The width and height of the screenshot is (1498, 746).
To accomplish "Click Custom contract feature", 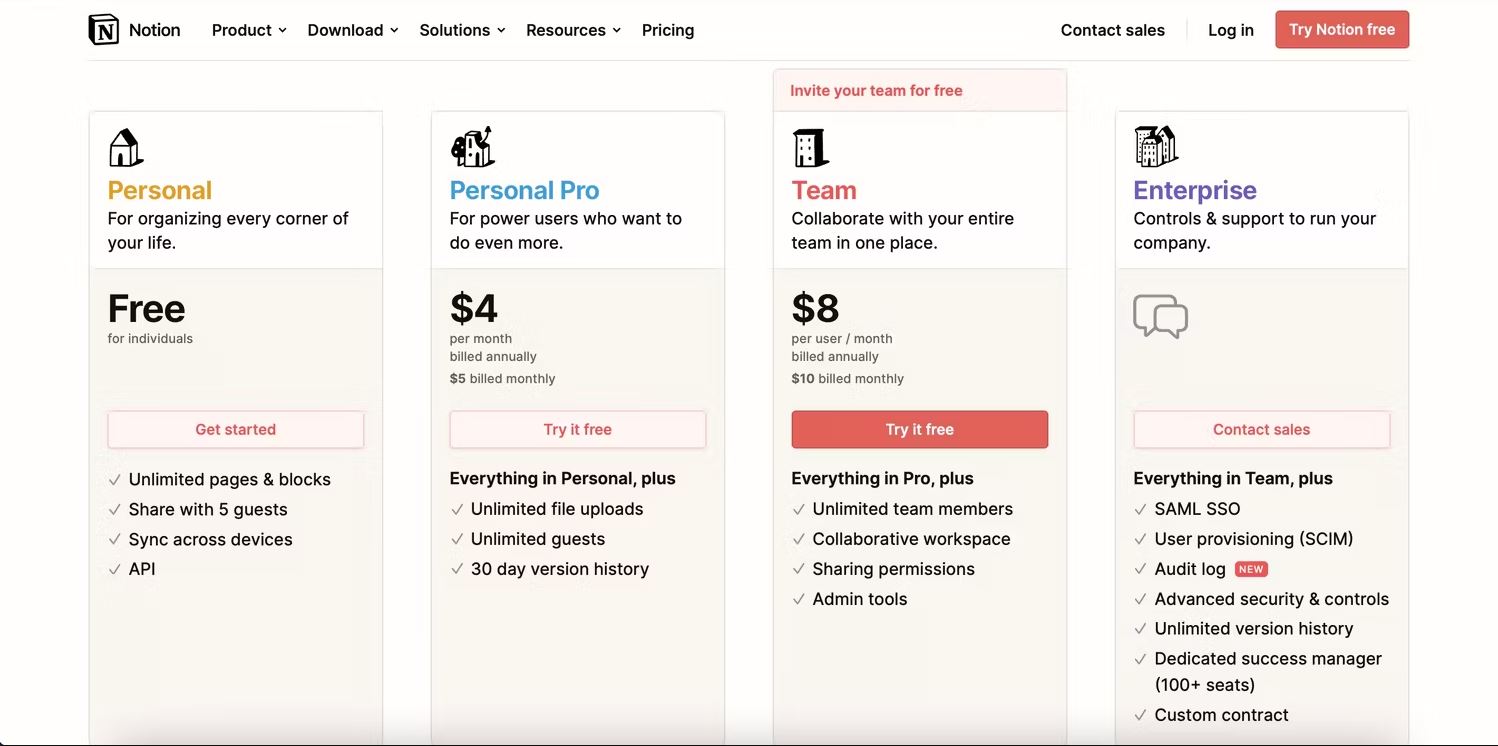I will coord(1222,716).
